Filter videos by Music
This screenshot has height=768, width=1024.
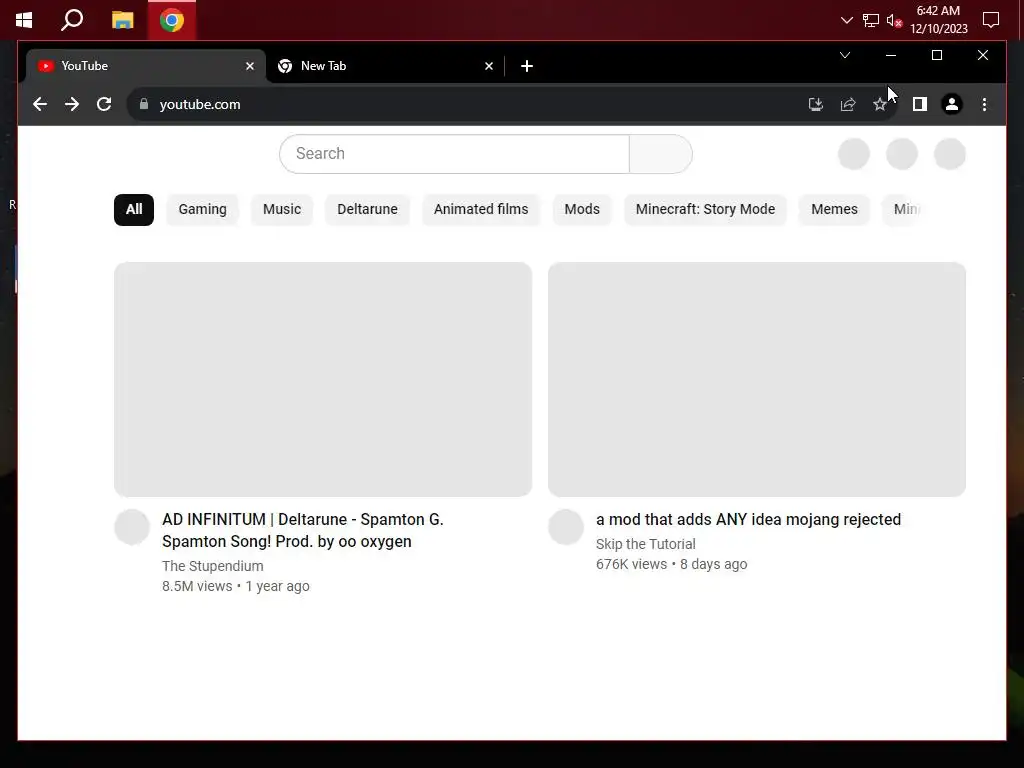point(282,210)
